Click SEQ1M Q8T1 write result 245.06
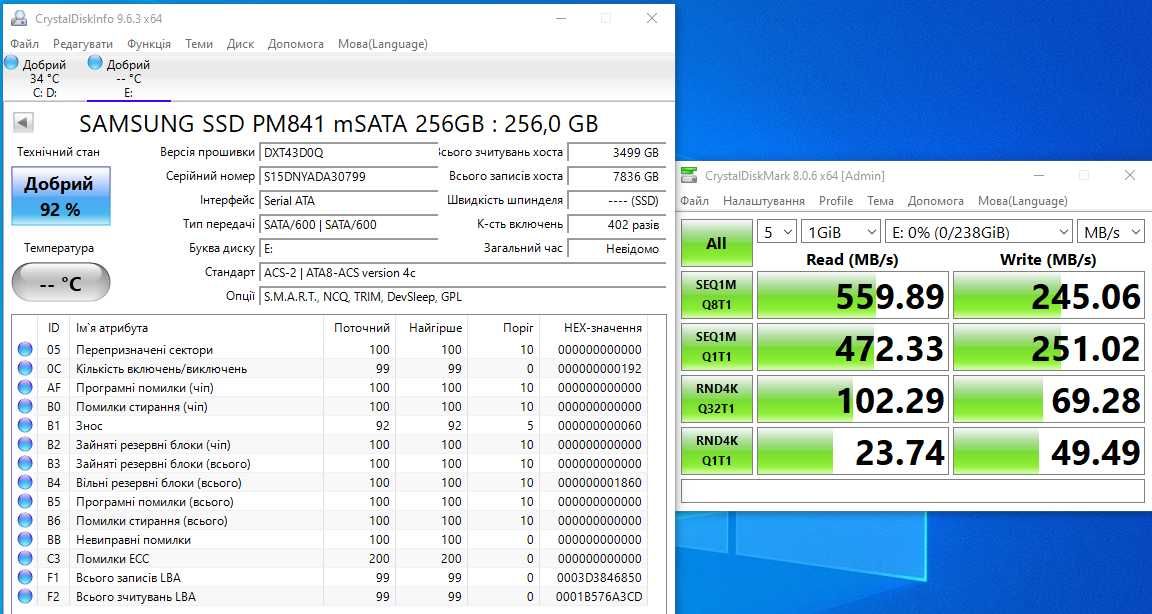 (x=1049, y=295)
